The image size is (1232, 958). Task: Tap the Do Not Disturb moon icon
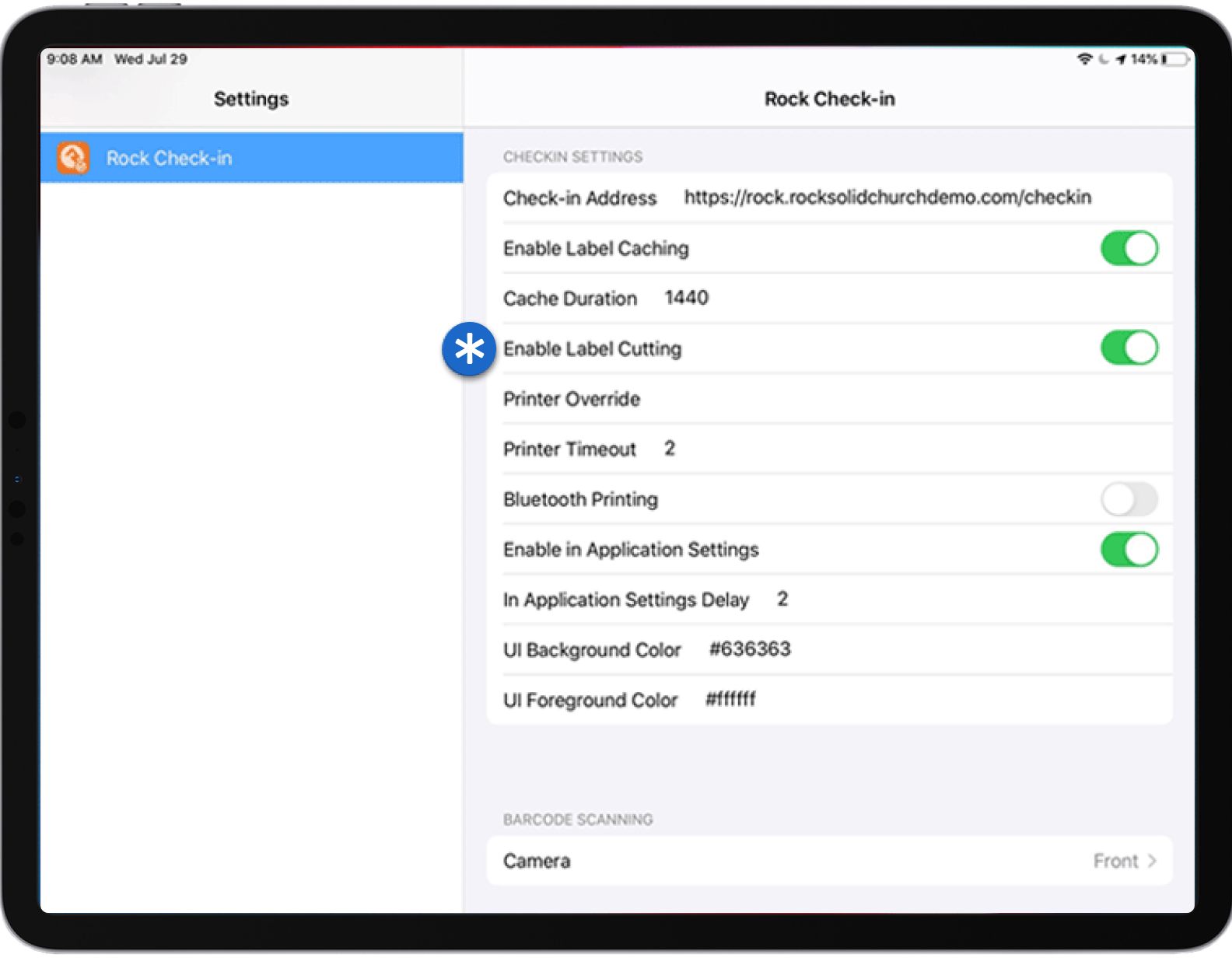point(1104,59)
